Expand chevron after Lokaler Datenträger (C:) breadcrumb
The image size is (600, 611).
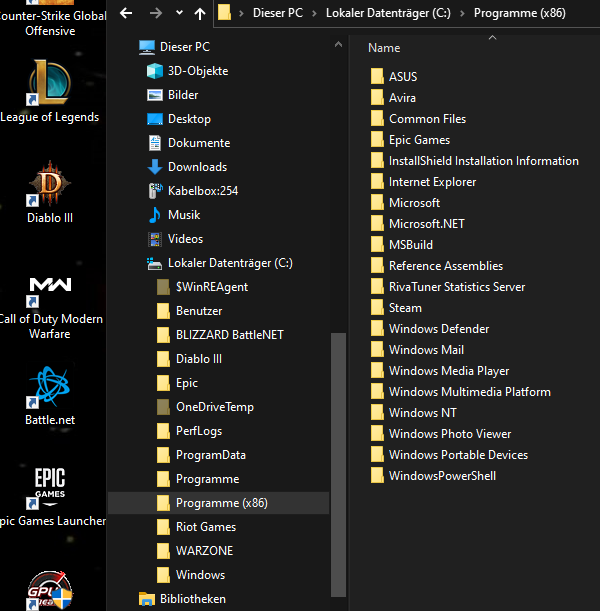pos(462,14)
